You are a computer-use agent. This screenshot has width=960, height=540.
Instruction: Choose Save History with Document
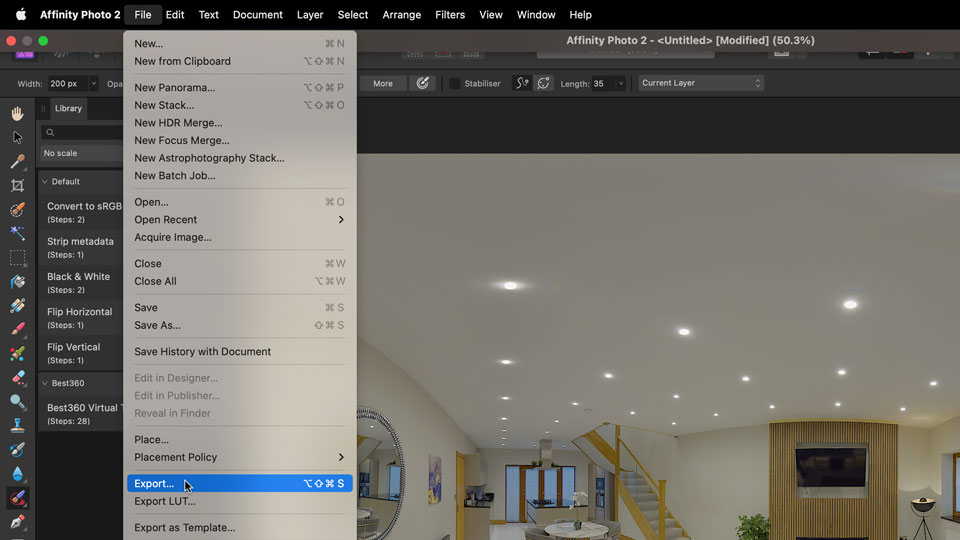point(239,351)
